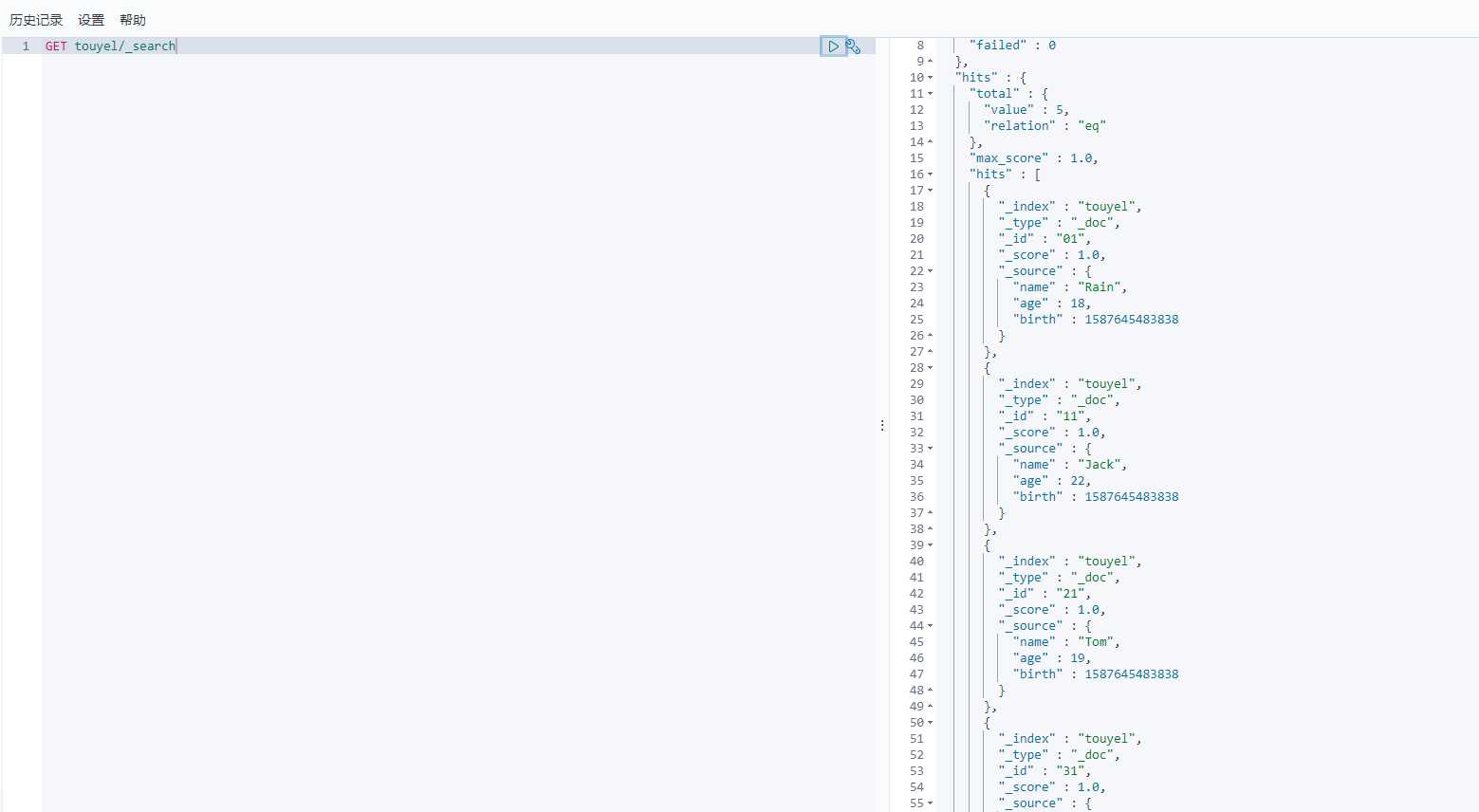Click the "value" : 5 line
The width and height of the screenshot is (1479, 812).
pyautogui.click(x=1026, y=110)
